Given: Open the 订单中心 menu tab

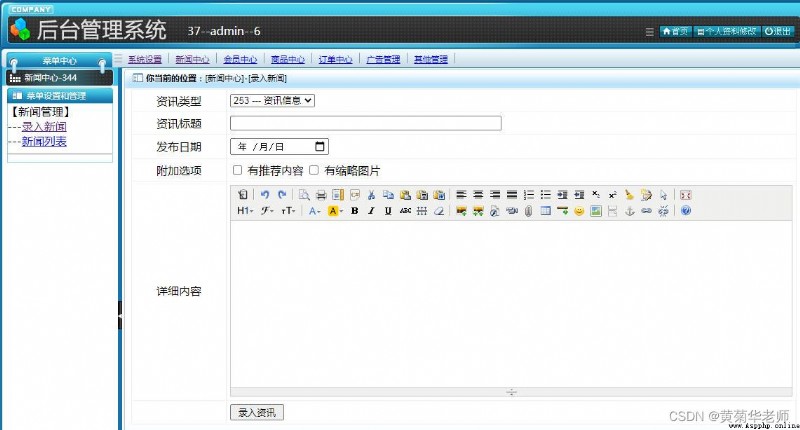Looking at the screenshot, I should [x=335, y=59].
